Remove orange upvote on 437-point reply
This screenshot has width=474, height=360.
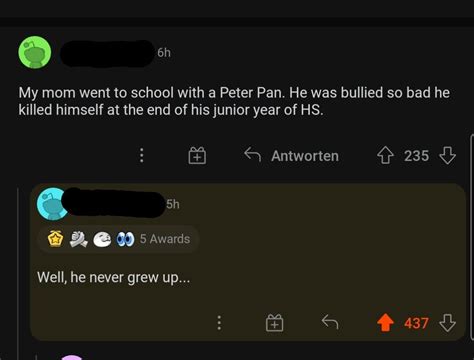pyautogui.click(x=385, y=323)
